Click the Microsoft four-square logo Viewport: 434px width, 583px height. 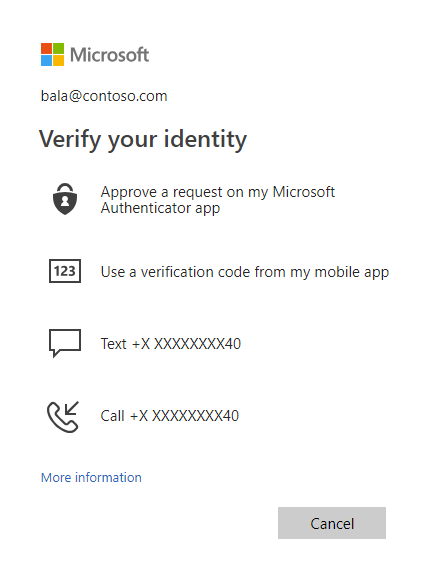(52, 54)
